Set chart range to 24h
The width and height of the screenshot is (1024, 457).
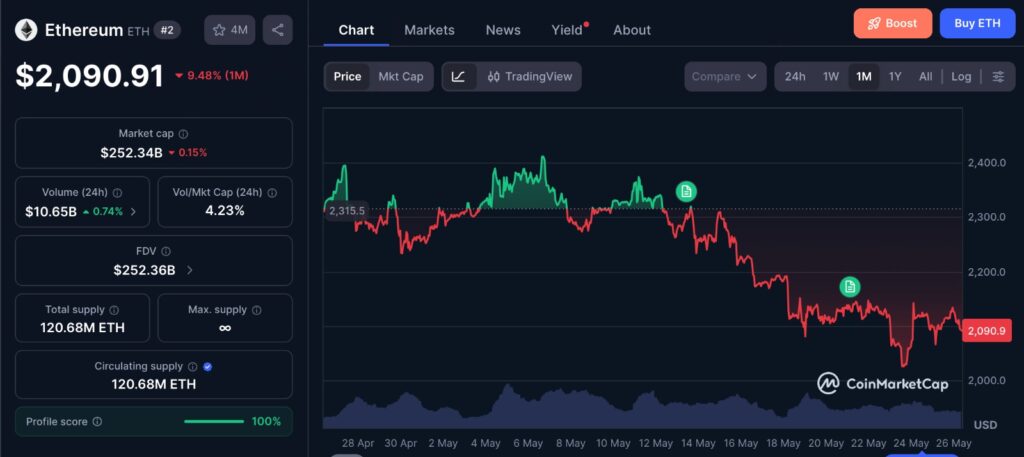pos(795,76)
